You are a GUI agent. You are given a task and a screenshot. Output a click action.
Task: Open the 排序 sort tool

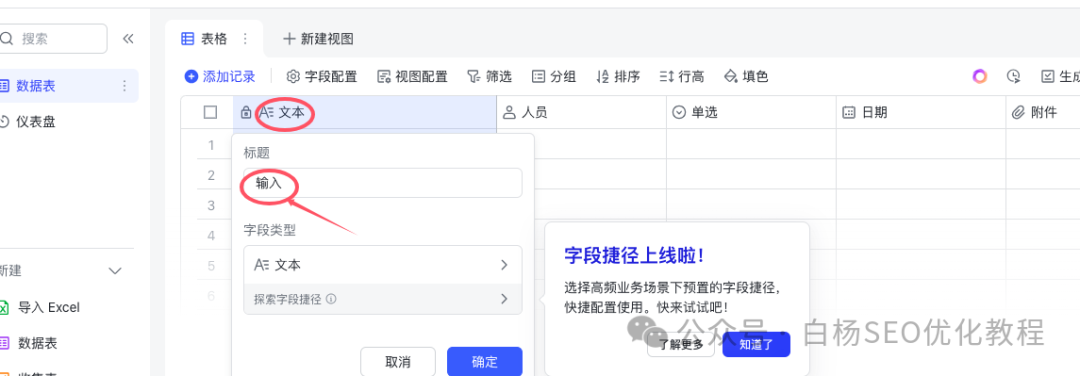618,76
